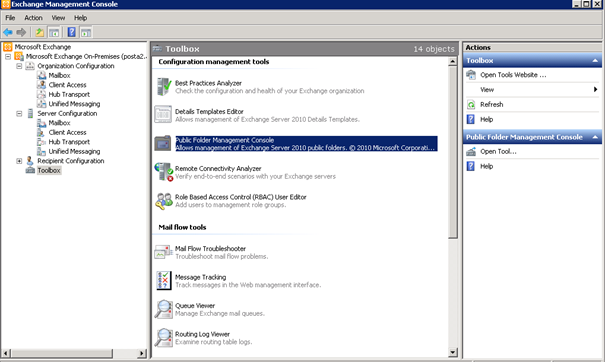Select the Queue Viewer tool name
This screenshot has height=362, width=605.
point(195,306)
